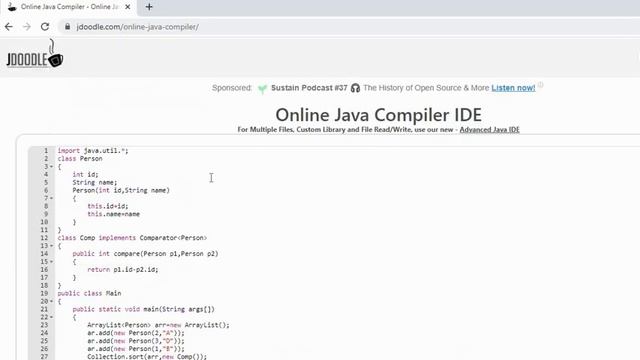
Task: Click the 'int id;' code line
Action: point(85,174)
